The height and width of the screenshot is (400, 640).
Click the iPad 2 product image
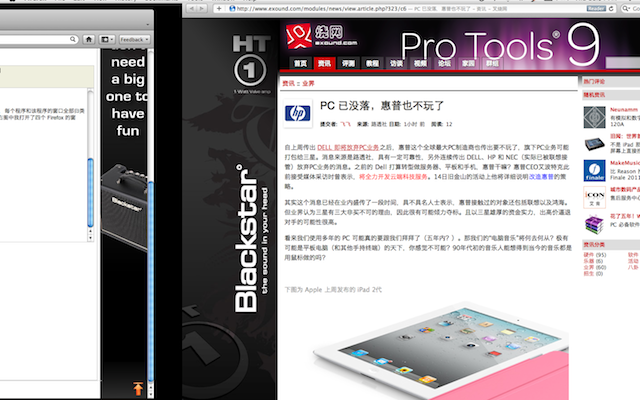click(441, 351)
